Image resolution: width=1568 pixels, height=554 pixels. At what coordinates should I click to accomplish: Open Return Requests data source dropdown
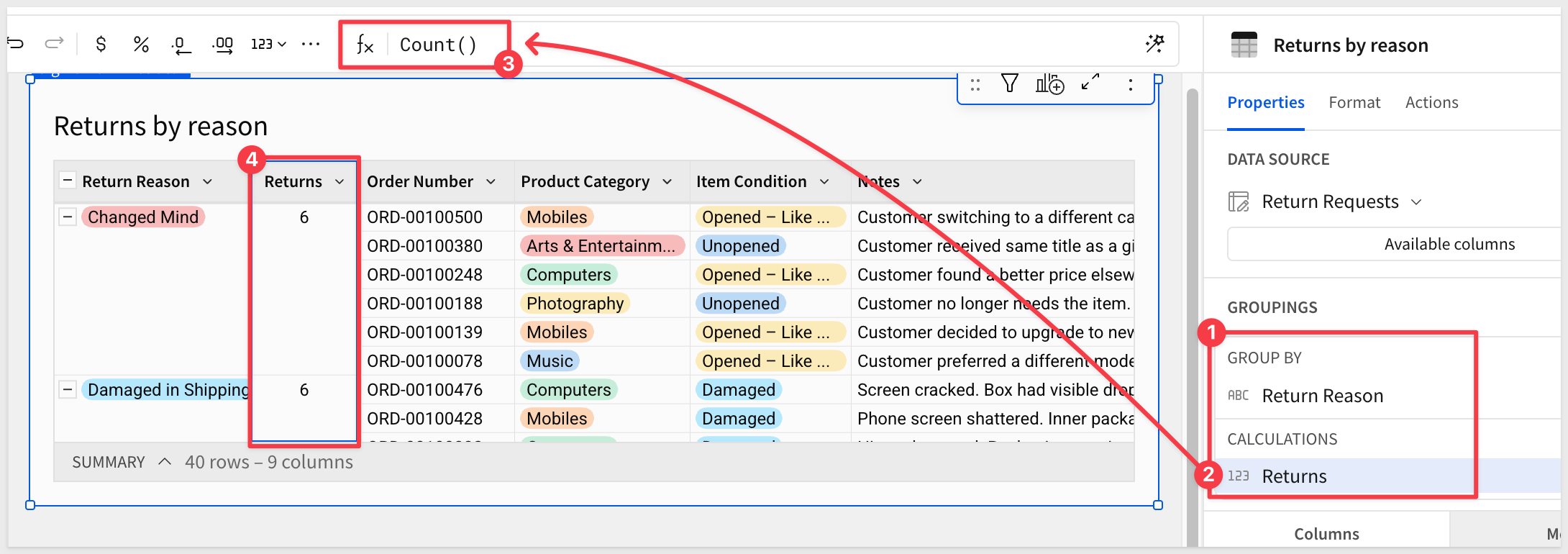(x=1416, y=202)
